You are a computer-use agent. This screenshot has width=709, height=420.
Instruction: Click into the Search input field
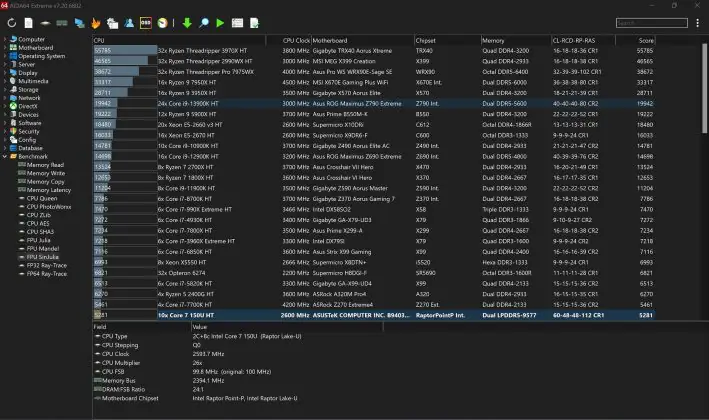(x=652, y=23)
